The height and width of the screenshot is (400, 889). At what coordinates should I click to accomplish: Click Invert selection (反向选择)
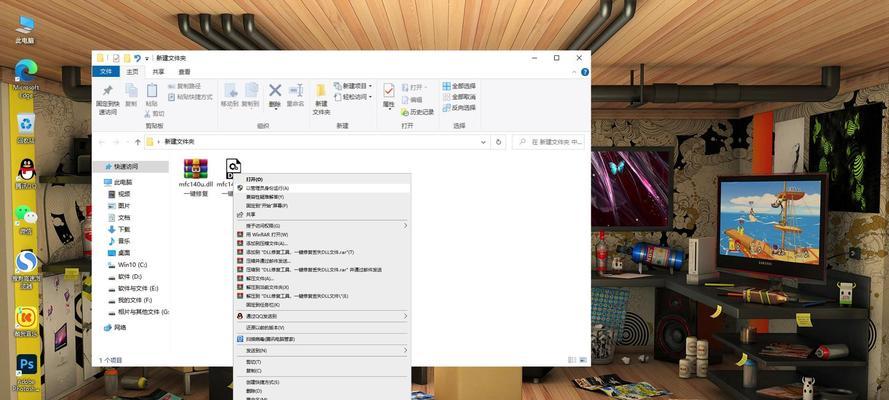click(459, 108)
